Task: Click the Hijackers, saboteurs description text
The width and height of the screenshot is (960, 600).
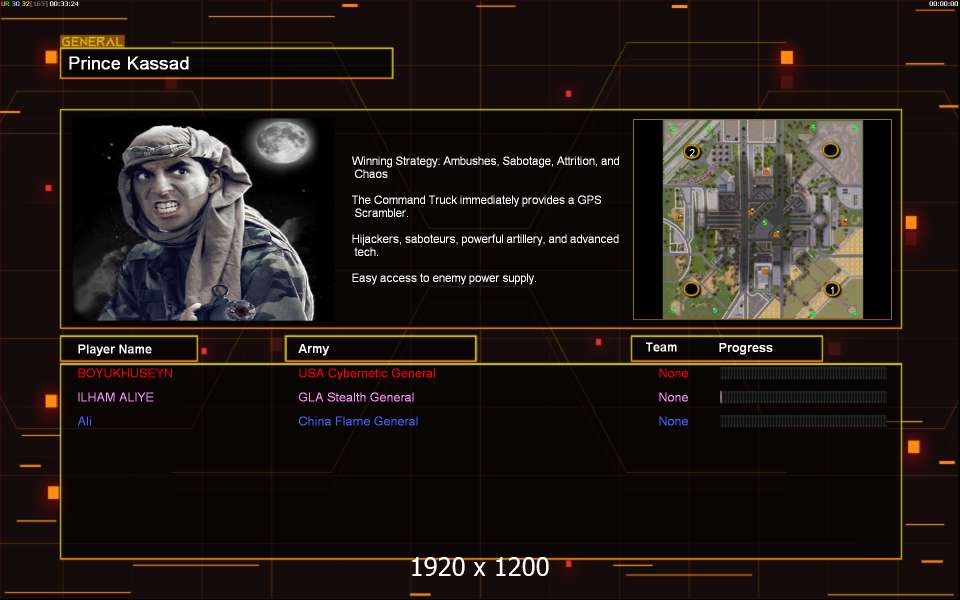Action: click(486, 246)
